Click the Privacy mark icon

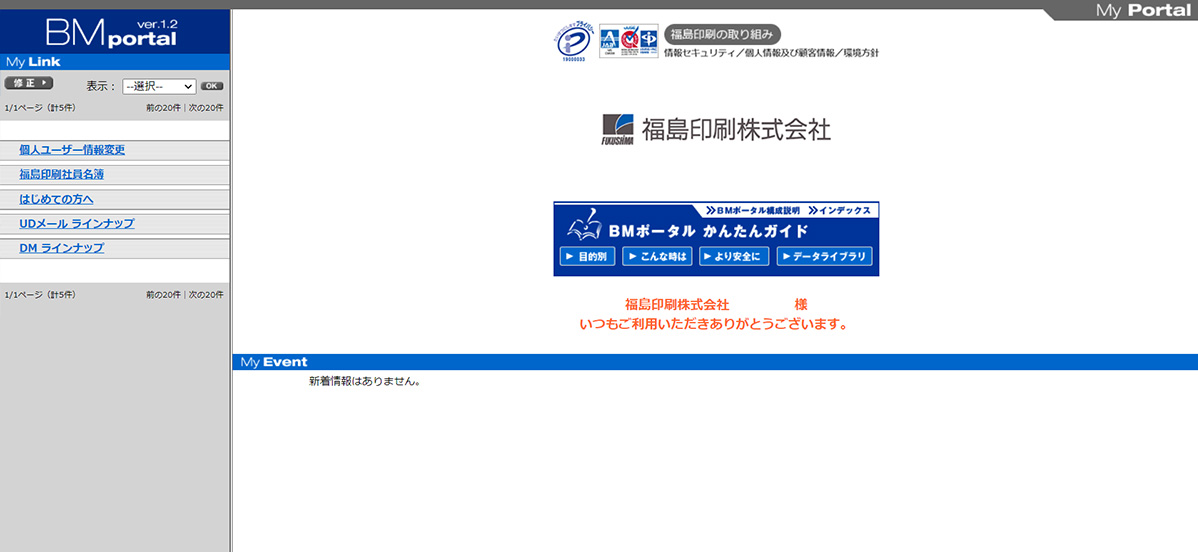(574, 42)
